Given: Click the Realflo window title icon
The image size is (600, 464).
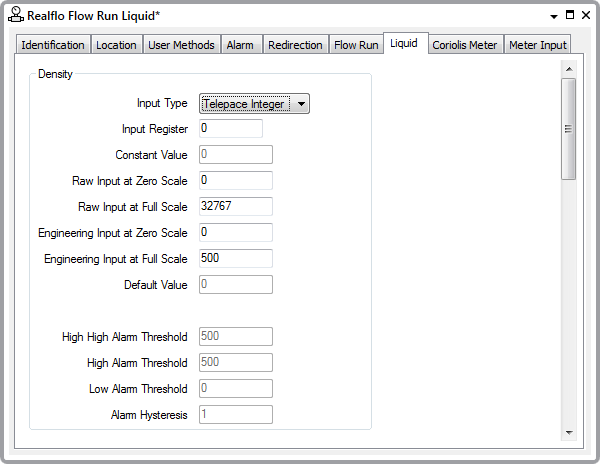Looking at the screenshot, I should point(16,15).
